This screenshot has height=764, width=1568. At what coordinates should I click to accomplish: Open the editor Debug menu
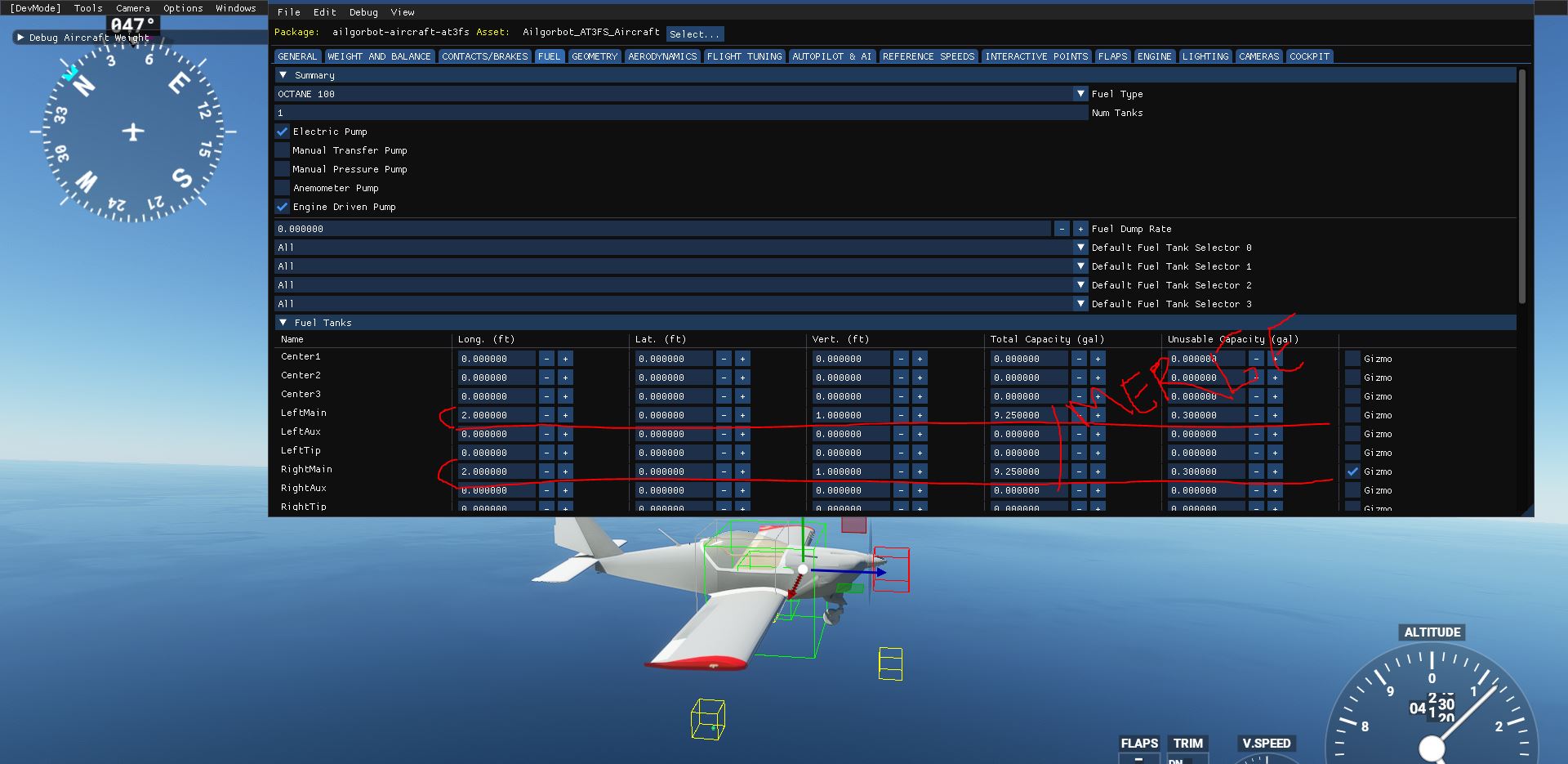363,12
